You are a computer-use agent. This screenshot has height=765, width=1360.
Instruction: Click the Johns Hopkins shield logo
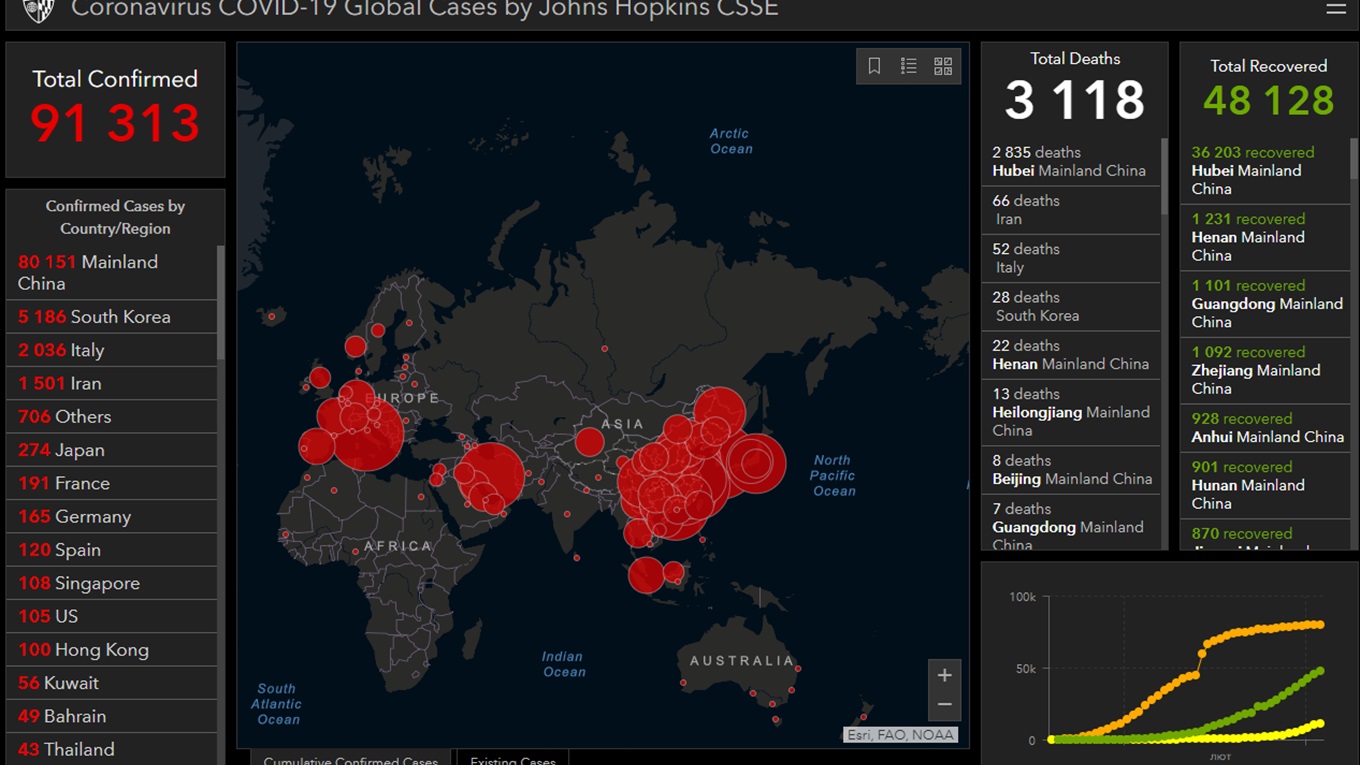[x=38, y=10]
